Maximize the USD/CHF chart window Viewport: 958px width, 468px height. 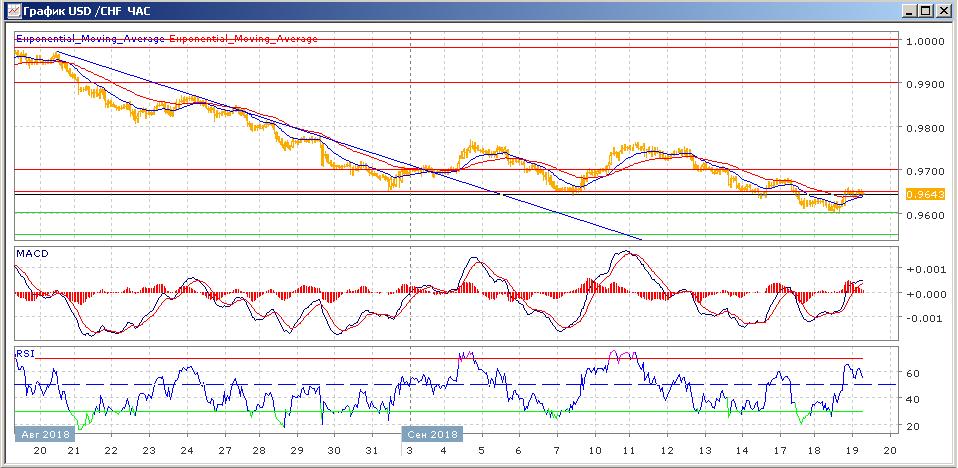pos(926,10)
